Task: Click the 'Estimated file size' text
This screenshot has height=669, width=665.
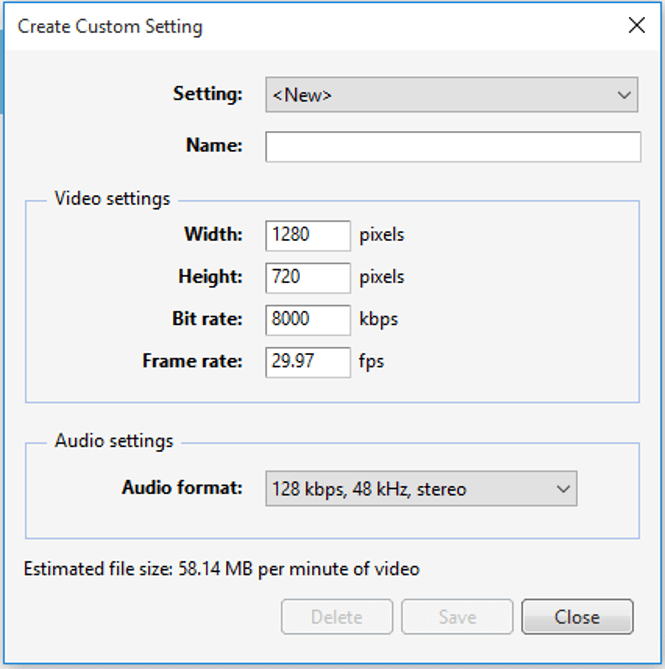Action: click(222, 569)
